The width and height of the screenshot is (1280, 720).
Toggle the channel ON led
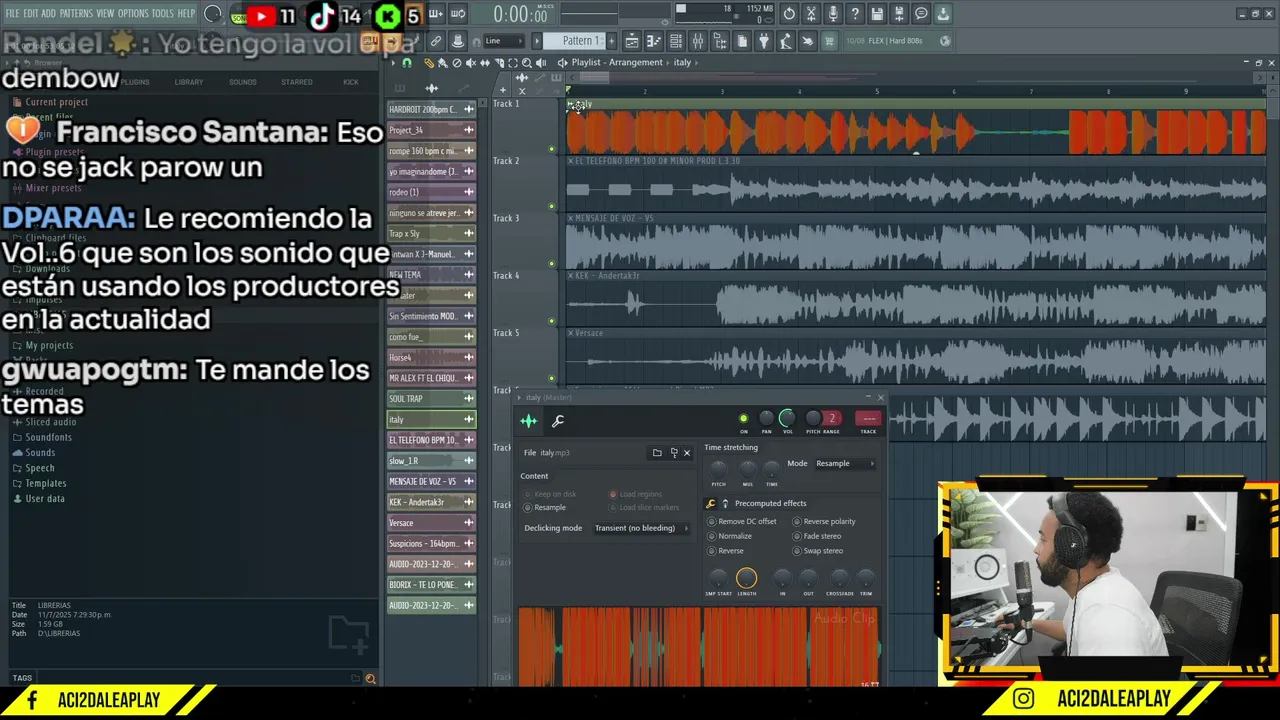(x=743, y=418)
